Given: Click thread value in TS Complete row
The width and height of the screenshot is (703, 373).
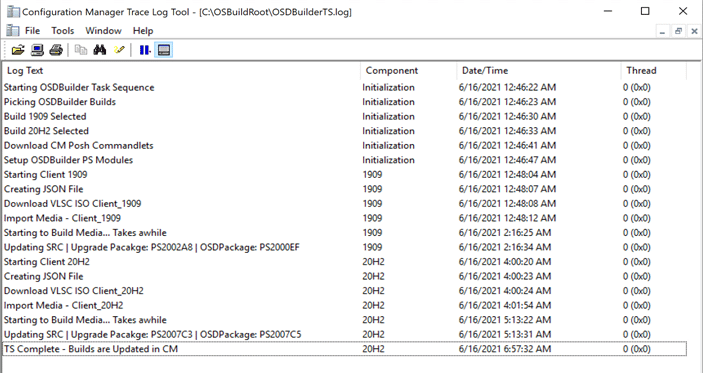Looking at the screenshot, I should 637,349.
